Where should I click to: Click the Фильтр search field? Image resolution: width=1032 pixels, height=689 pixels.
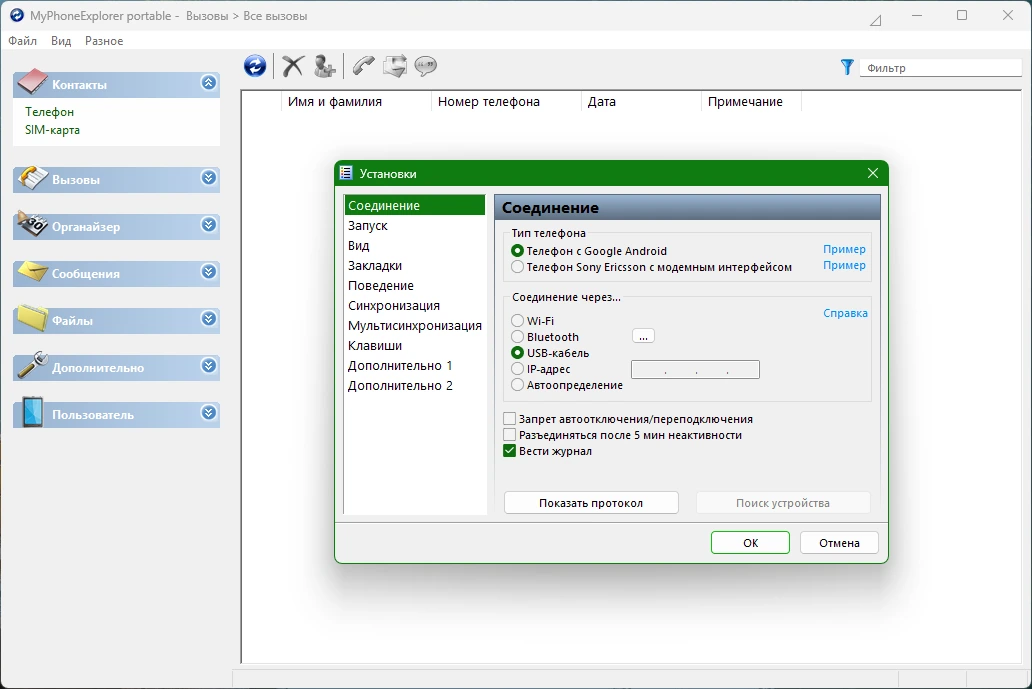tap(941, 68)
